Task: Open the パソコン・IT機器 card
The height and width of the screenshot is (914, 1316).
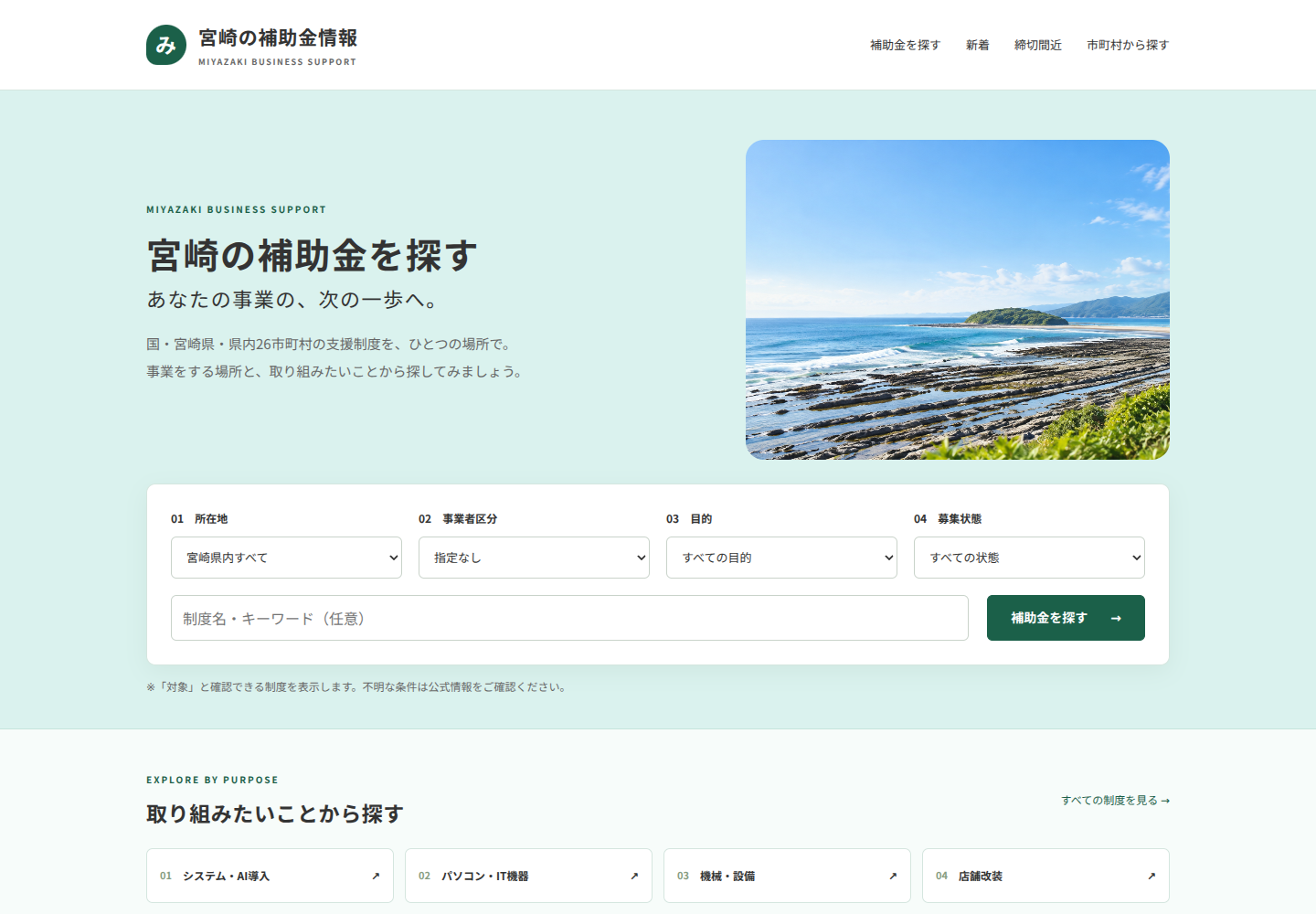Action: 528,876
